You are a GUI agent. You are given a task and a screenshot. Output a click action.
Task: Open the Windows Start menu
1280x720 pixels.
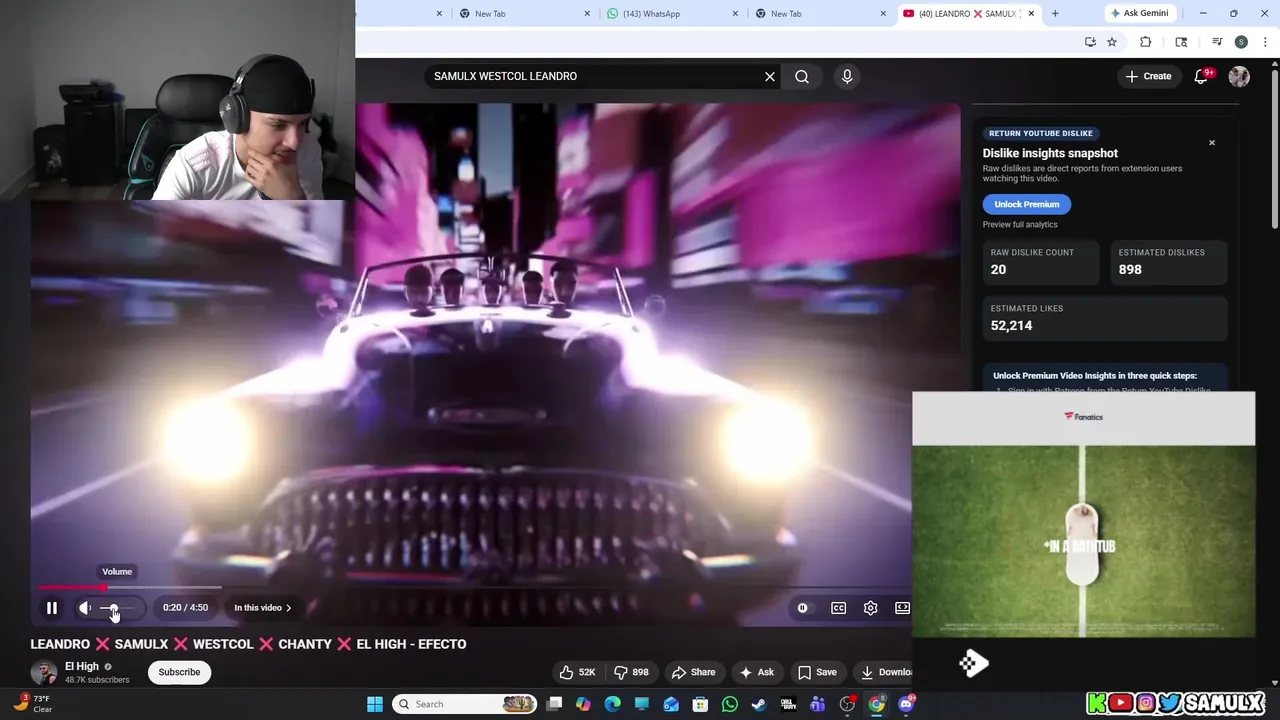(375, 704)
